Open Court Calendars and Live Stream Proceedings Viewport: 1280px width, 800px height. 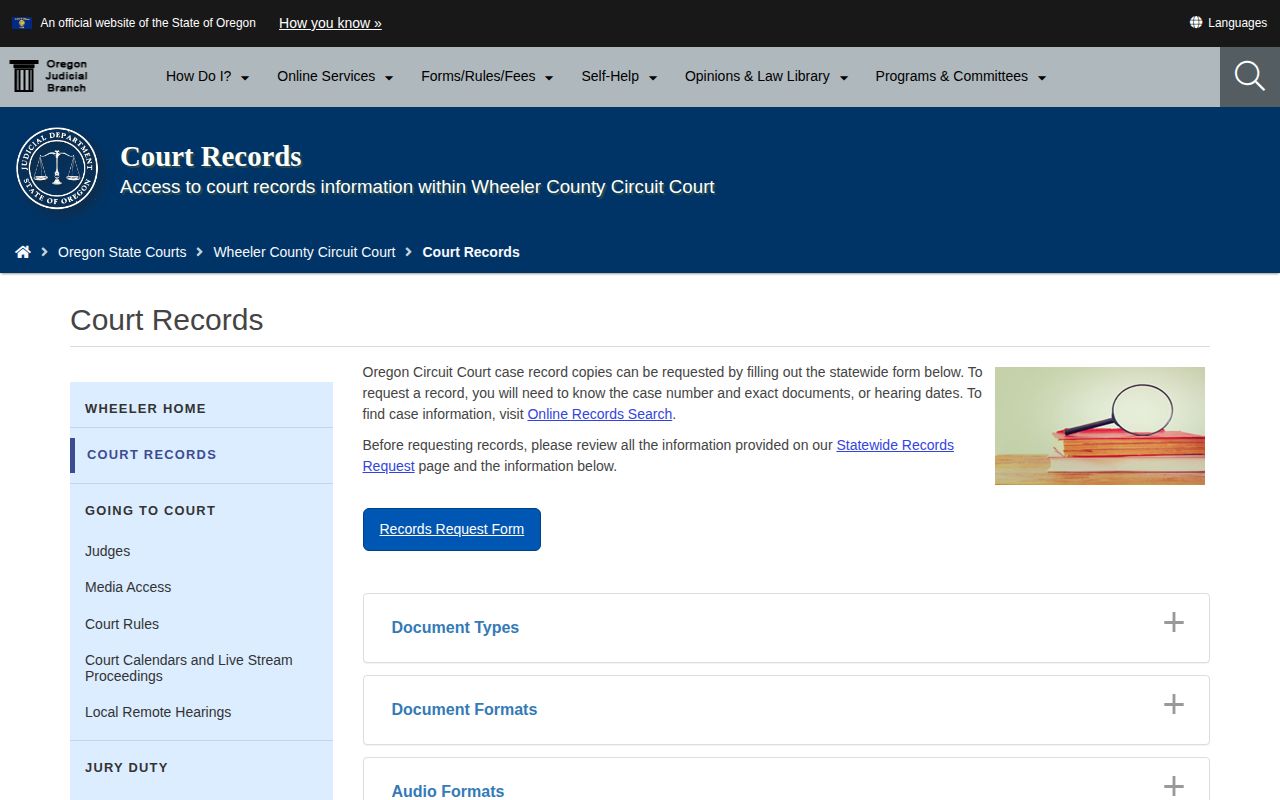coord(189,668)
